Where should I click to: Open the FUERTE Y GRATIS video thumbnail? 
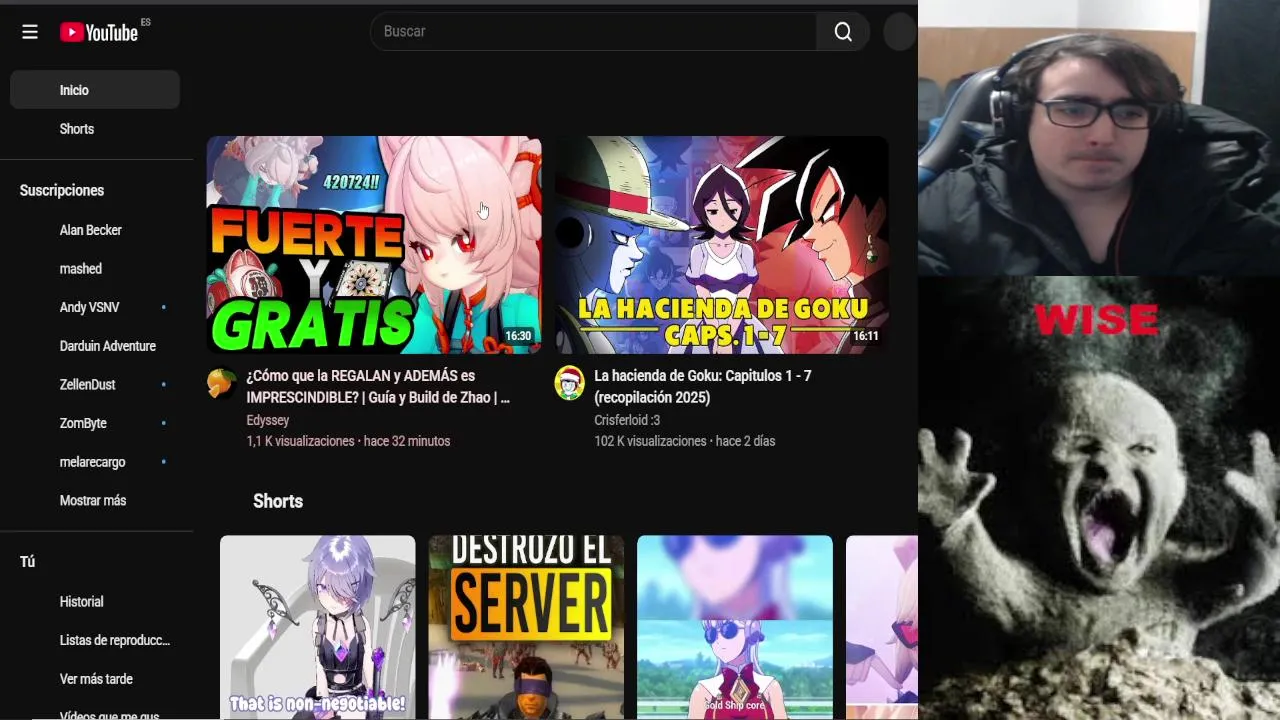pos(374,245)
